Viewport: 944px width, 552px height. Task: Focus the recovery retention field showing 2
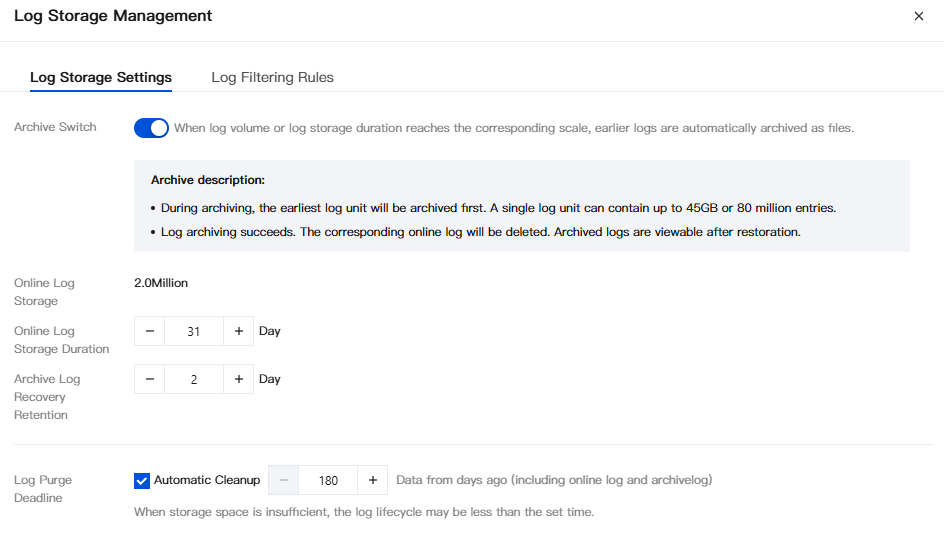(x=194, y=379)
